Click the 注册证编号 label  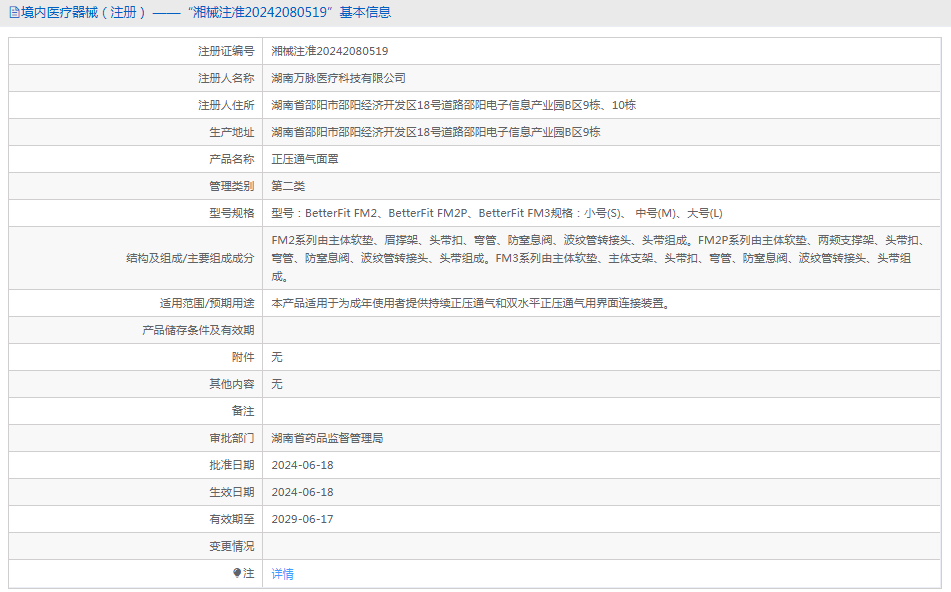click(226, 51)
